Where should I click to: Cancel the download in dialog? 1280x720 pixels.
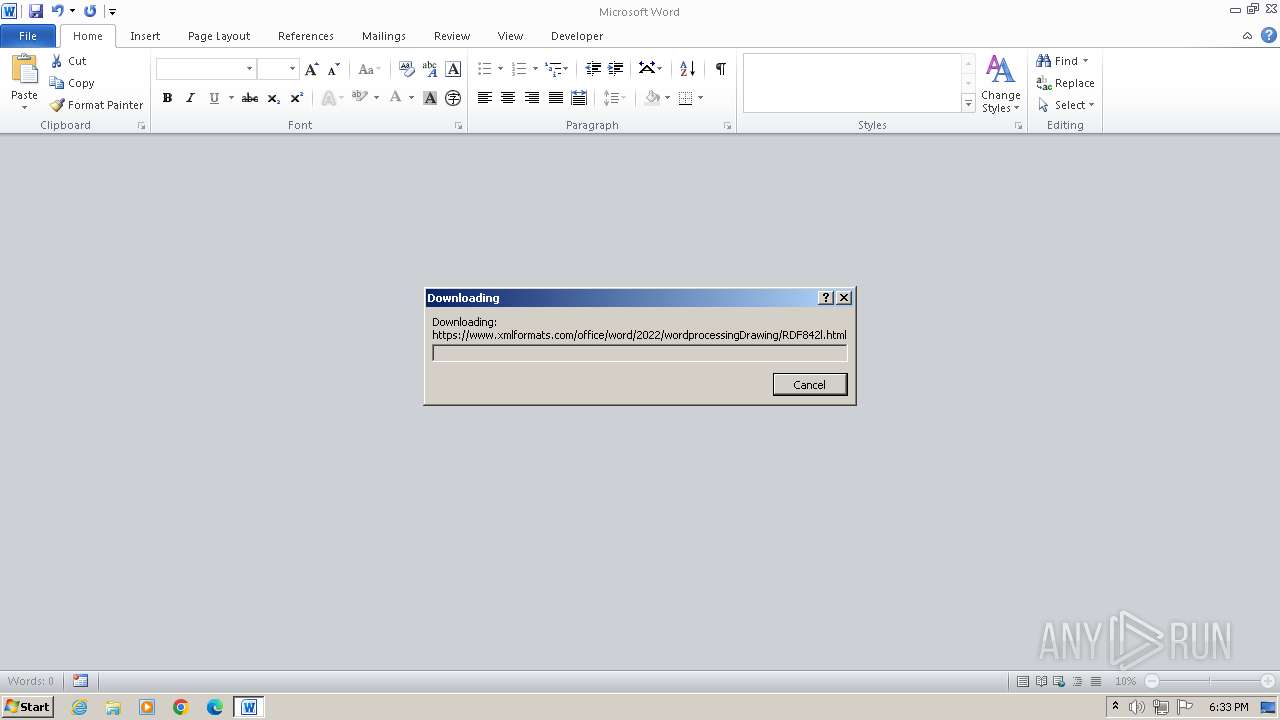(x=810, y=385)
